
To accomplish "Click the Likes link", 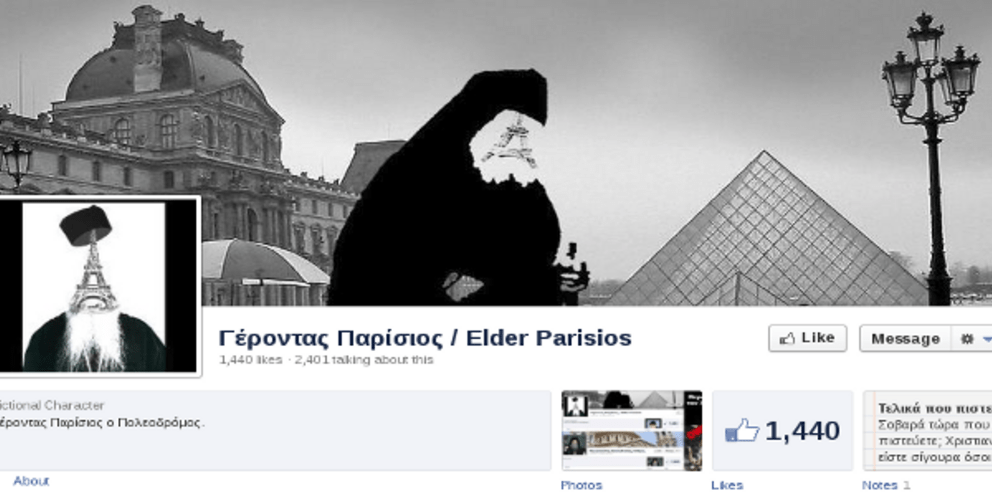I will pyautogui.click(x=727, y=485).
